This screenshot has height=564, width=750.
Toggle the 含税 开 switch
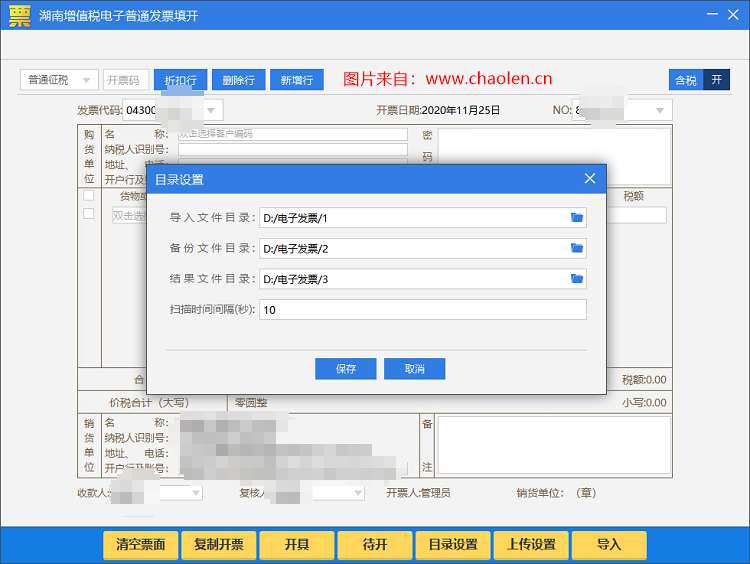[699, 80]
